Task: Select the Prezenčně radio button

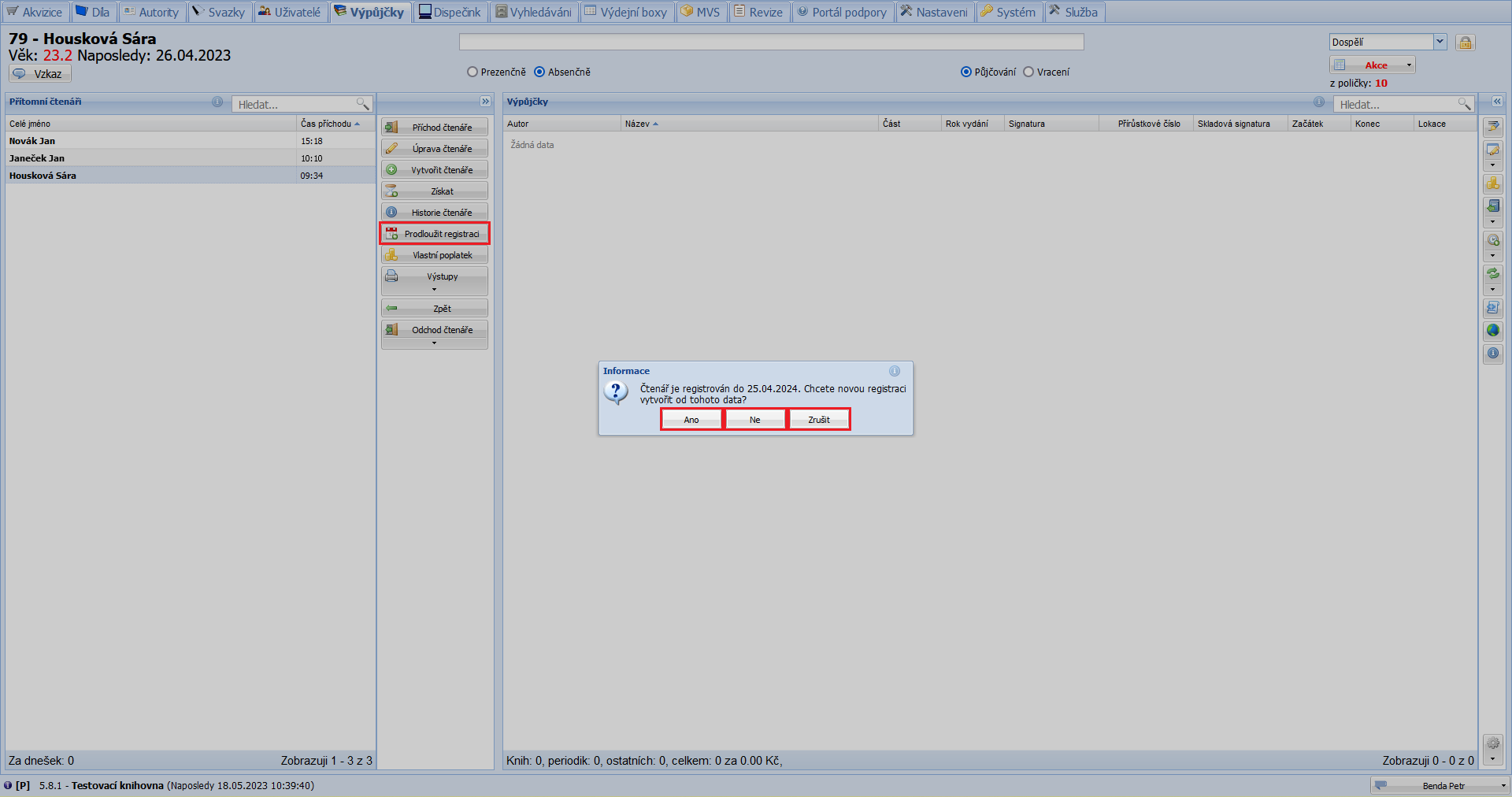Action: point(472,72)
